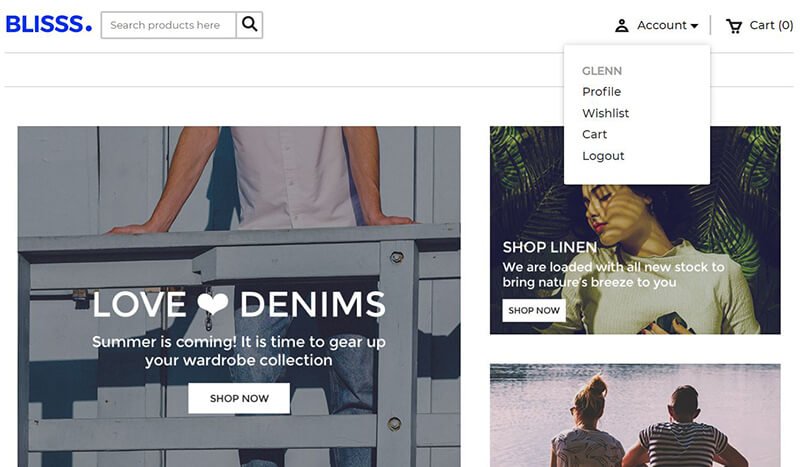Image resolution: width=800 pixels, height=467 pixels.
Task: Click Shop Now on the denims banner
Action: (239, 398)
